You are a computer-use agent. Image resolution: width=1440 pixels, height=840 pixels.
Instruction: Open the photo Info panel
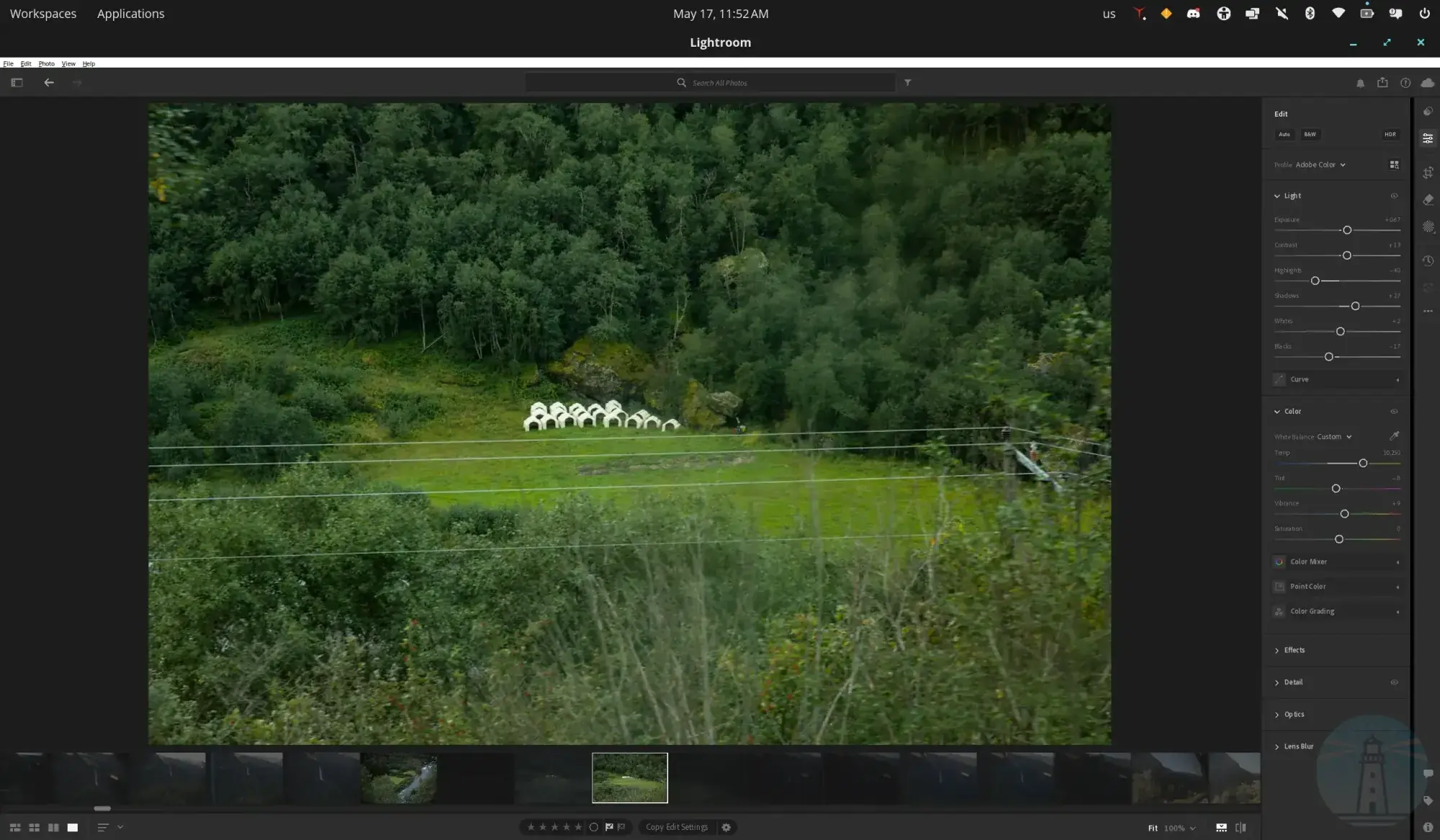pyautogui.click(x=1428, y=827)
